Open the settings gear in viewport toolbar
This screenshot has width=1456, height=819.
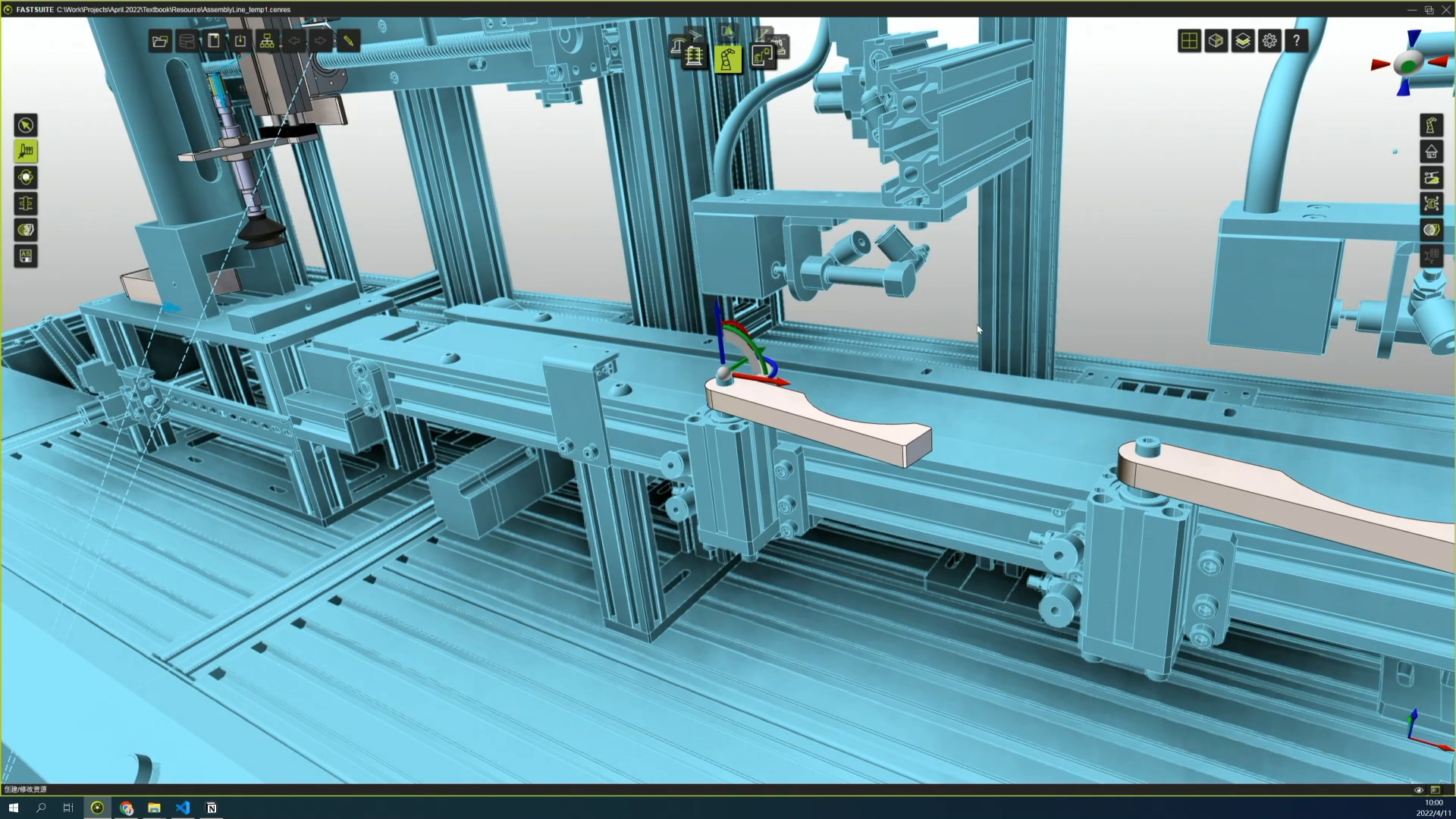click(1269, 41)
